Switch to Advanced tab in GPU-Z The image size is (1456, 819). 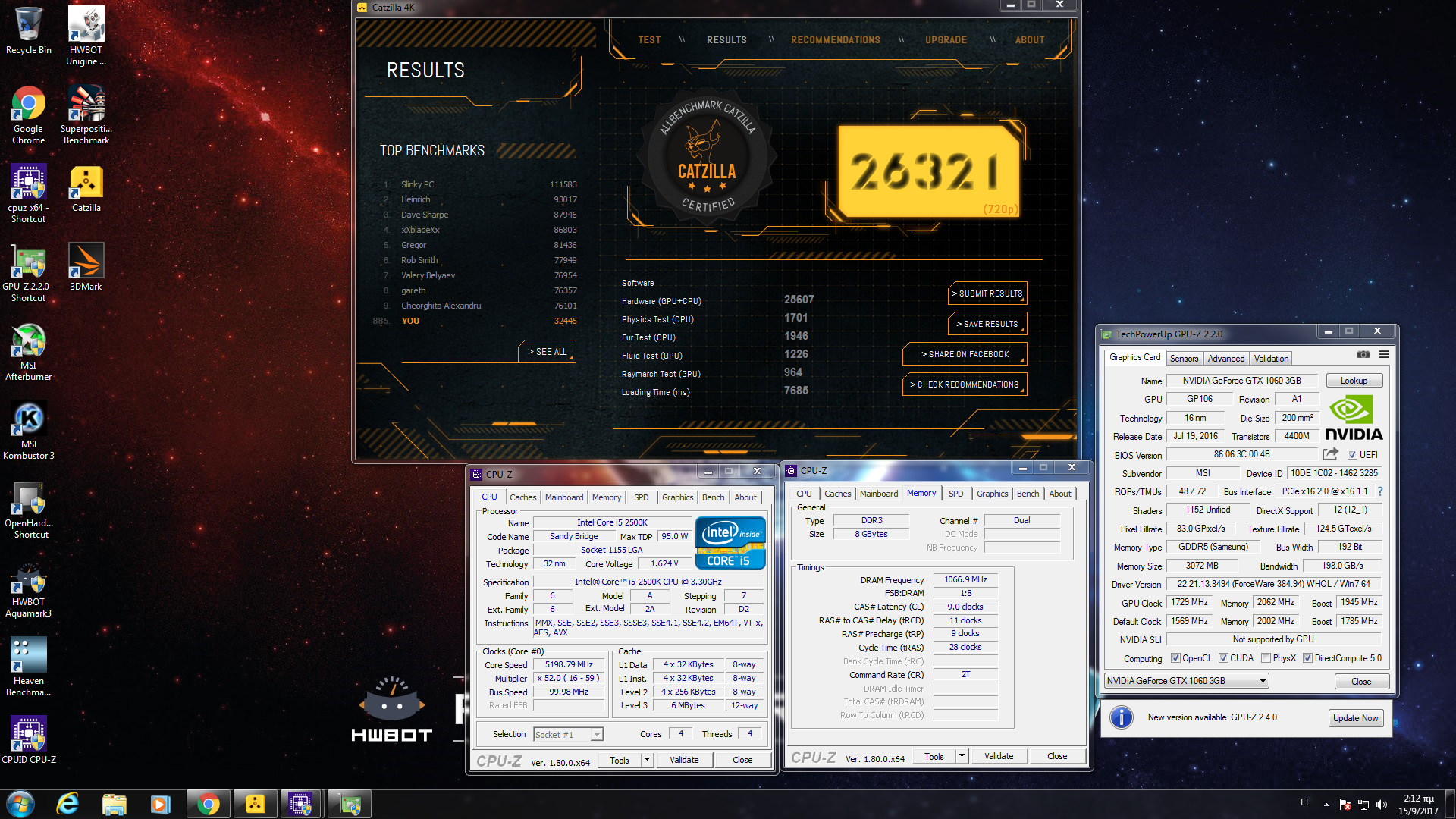[1225, 359]
